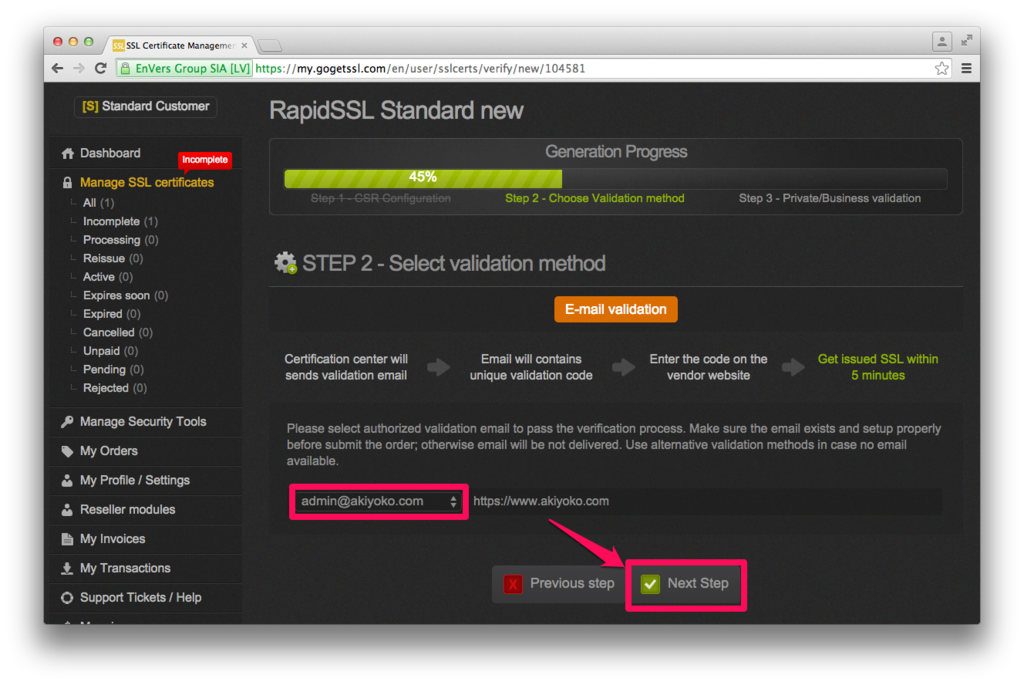The image size is (1024, 685).
Task: Click the My Transactions download icon
Action: click(x=67, y=569)
